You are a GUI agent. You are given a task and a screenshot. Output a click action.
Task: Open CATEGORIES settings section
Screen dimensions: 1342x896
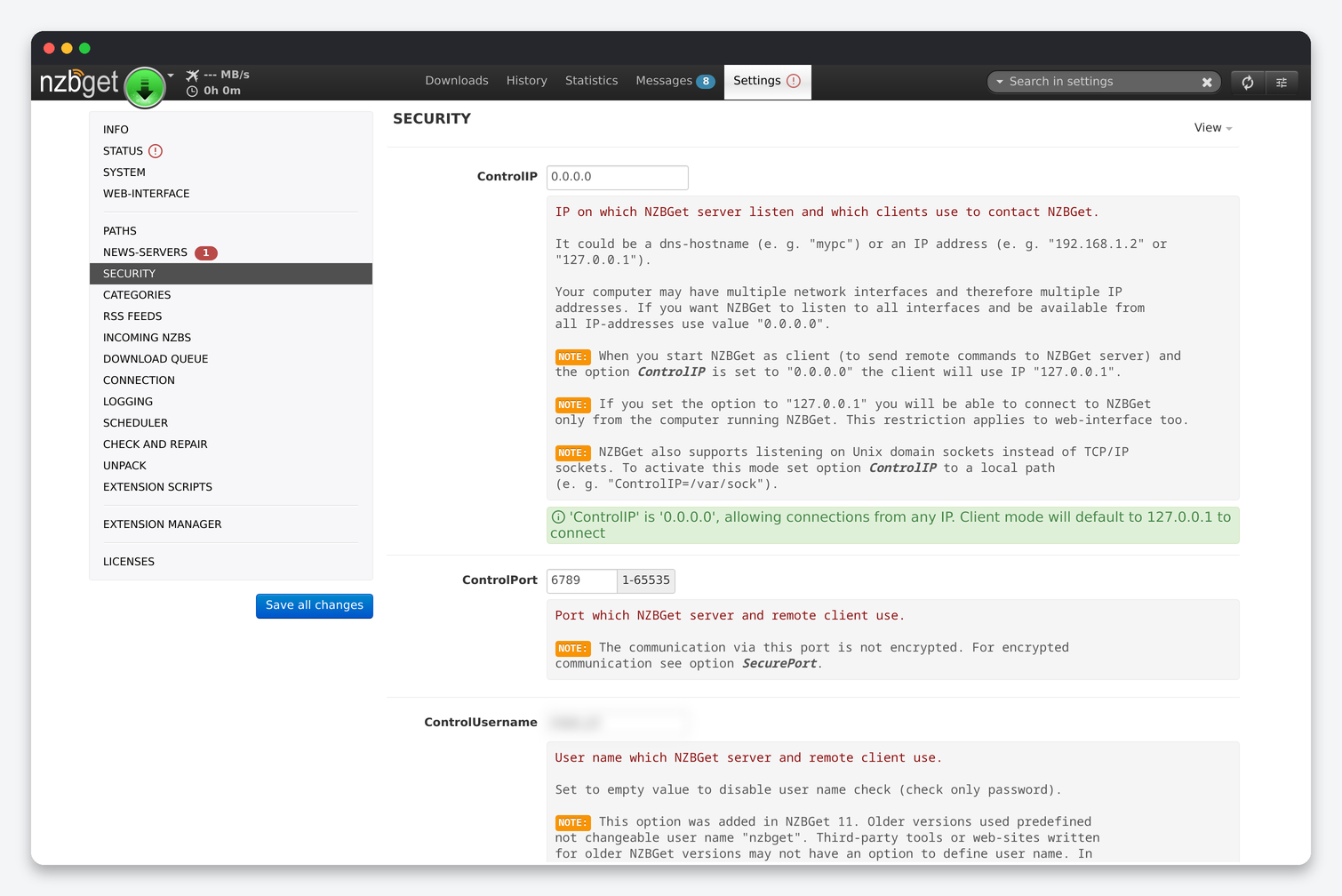click(231, 295)
